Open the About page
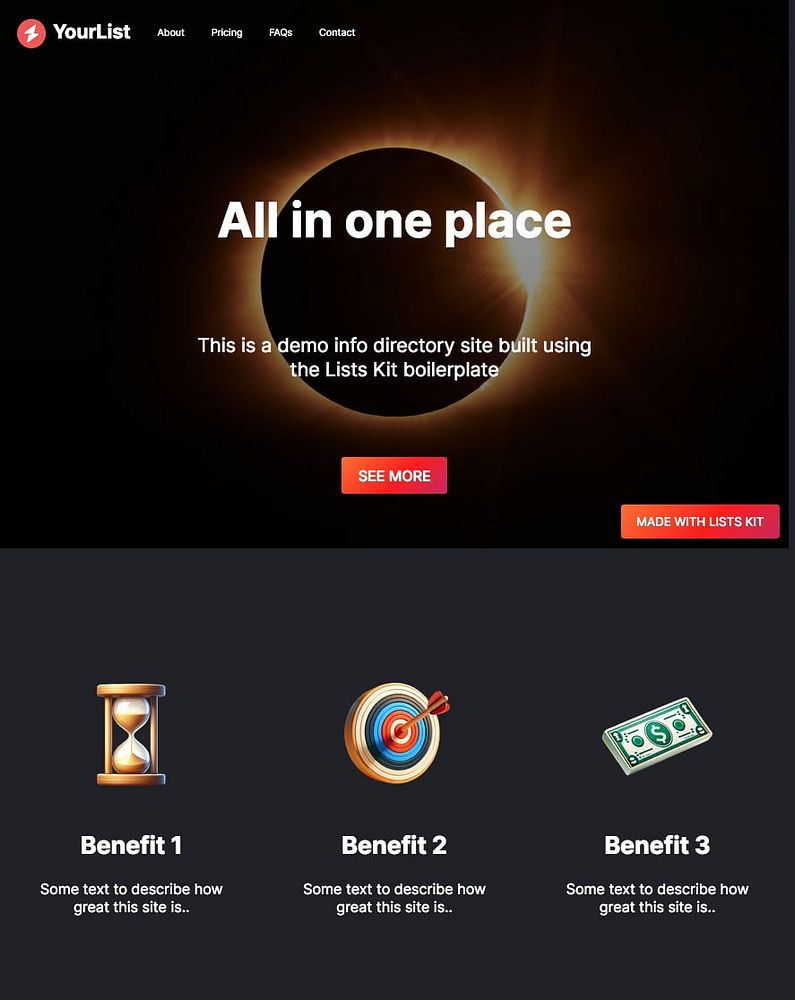The height and width of the screenshot is (1000, 795). [171, 33]
